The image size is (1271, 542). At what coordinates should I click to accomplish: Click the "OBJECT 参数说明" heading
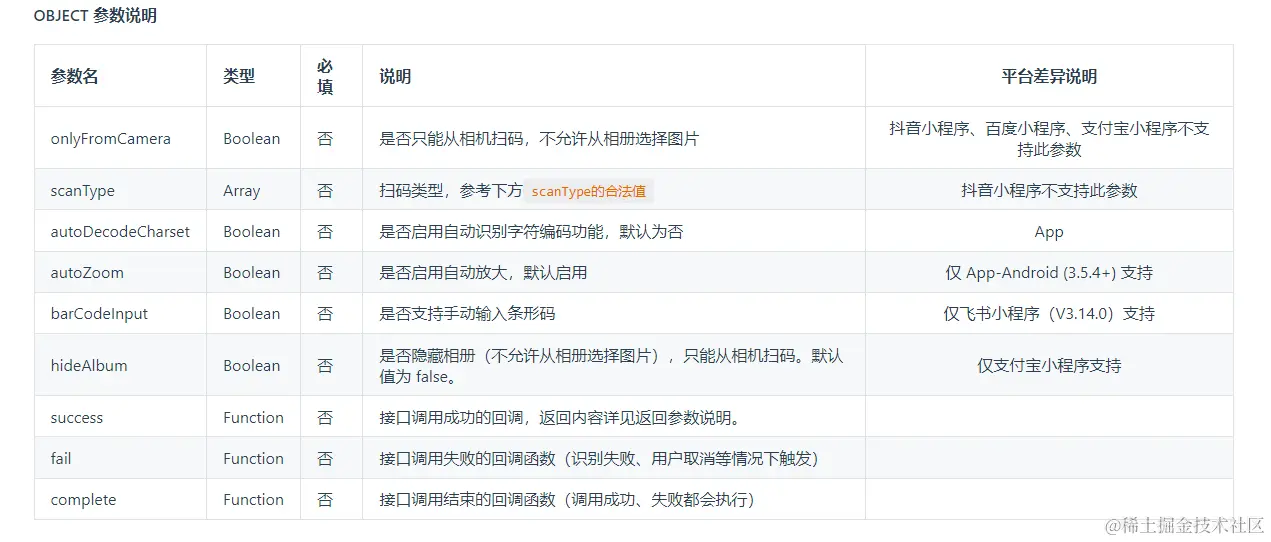pos(95,16)
